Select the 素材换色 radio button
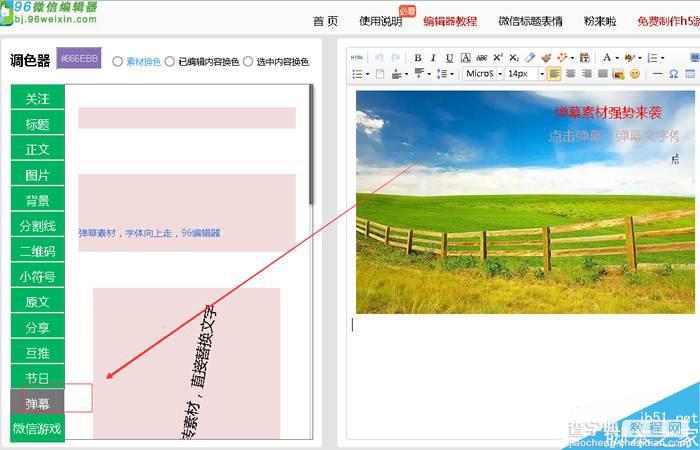Viewport: 700px width, 450px height. pos(117,62)
